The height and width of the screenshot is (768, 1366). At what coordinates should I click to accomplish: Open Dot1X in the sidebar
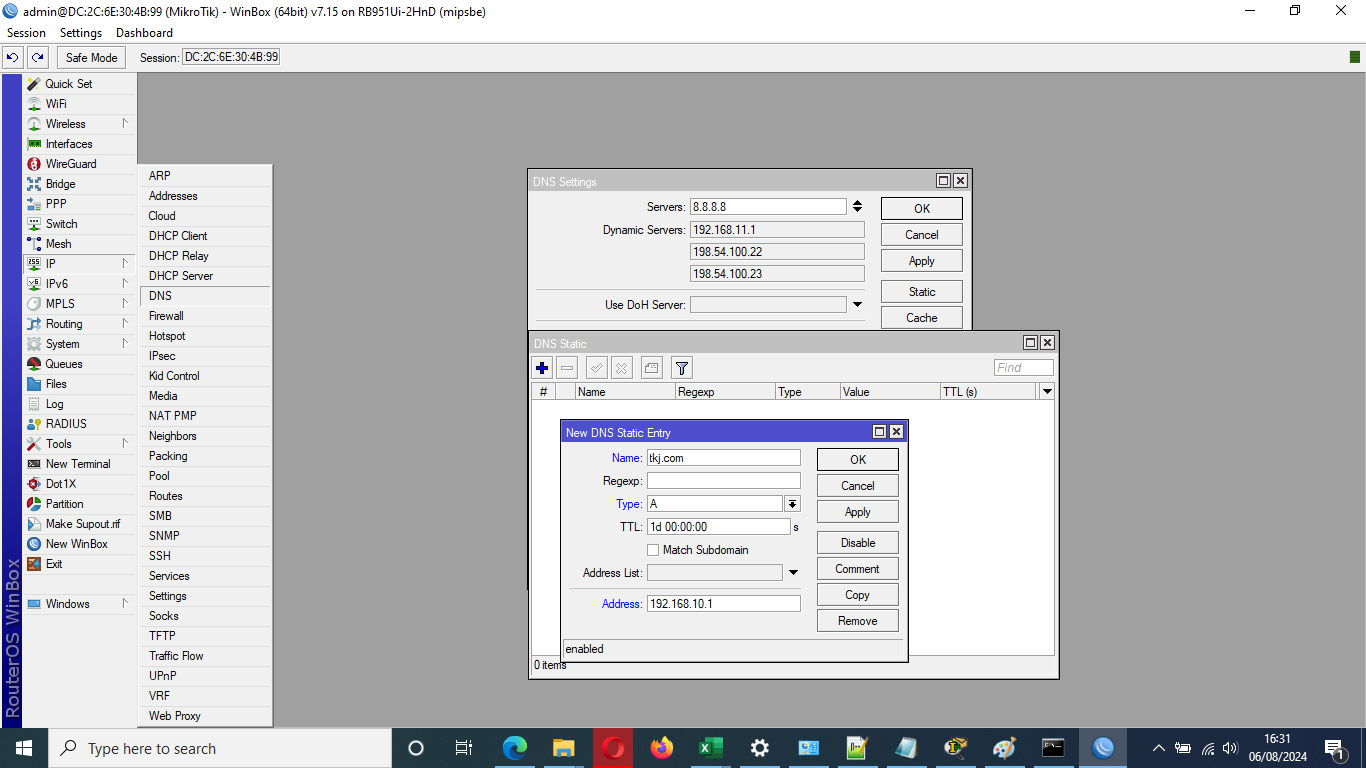click(x=79, y=484)
